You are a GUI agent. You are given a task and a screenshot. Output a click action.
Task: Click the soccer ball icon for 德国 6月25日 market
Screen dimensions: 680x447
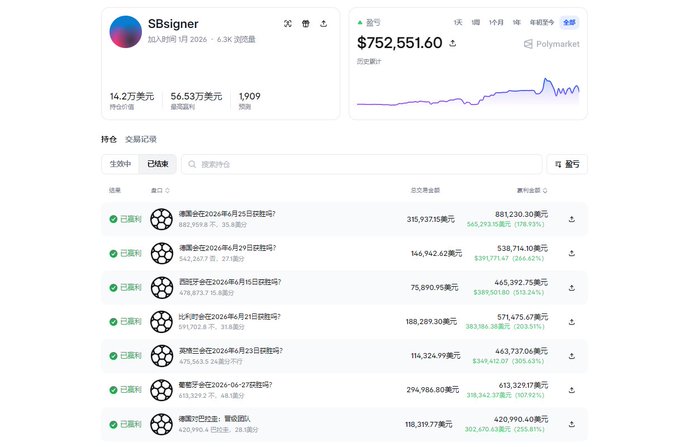click(161, 219)
